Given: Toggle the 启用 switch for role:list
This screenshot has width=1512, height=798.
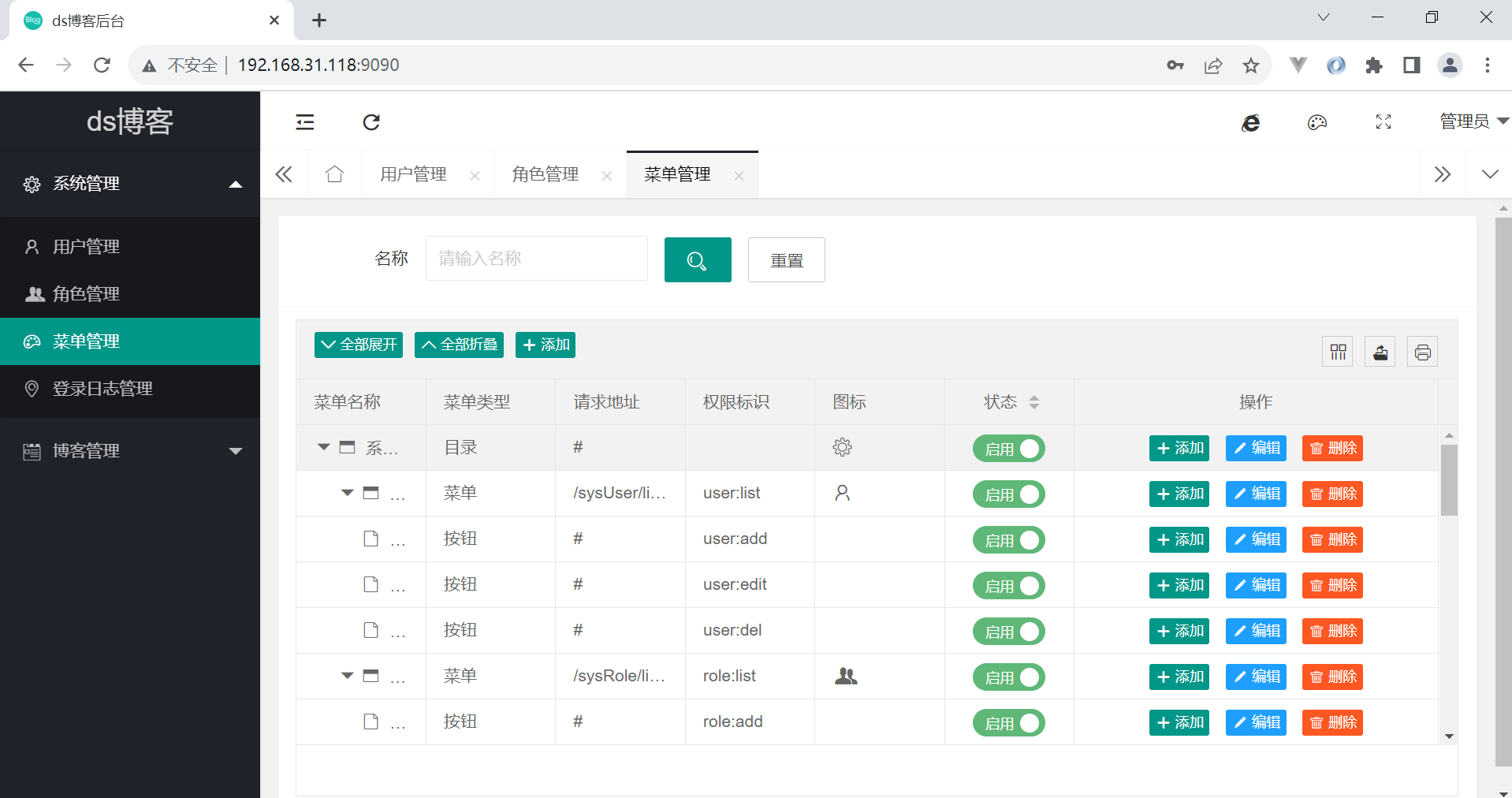Looking at the screenshot, I should tap(1008, 677).
